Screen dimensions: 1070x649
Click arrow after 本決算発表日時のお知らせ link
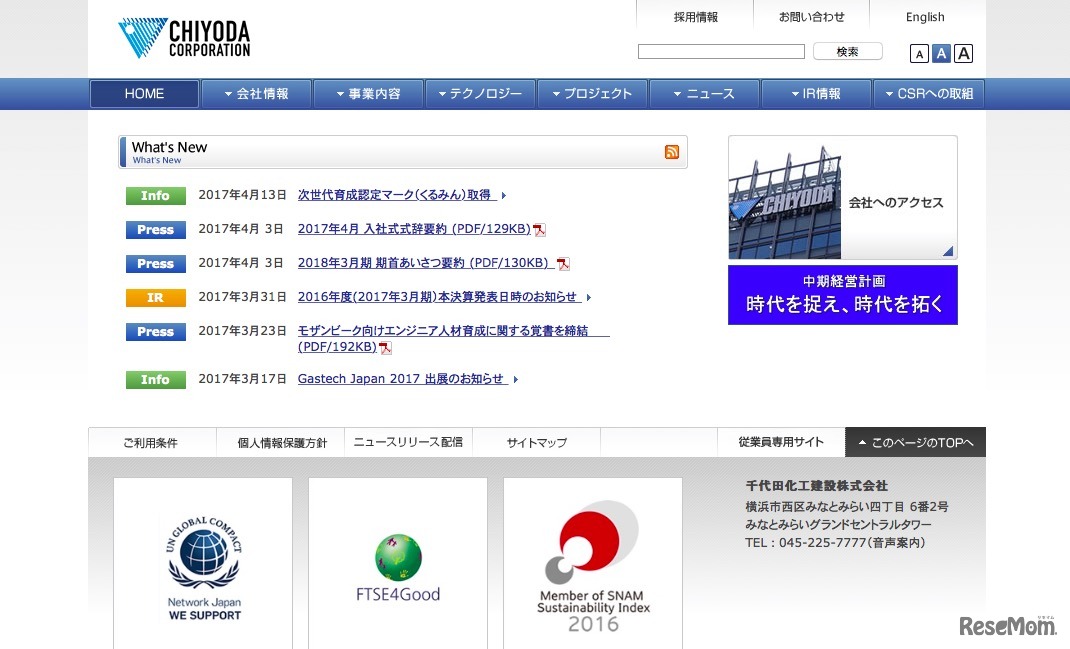tap(588, 298)
